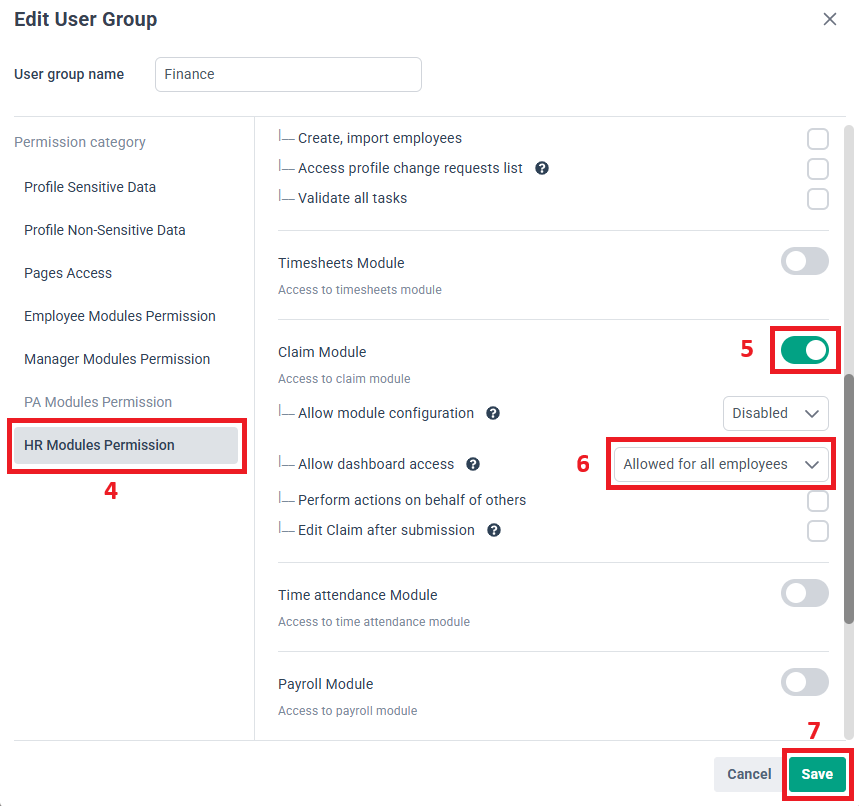This screenshot has height=806, width=859.
Task: Select HR Modules Permission category
Action: pos(126,445)
